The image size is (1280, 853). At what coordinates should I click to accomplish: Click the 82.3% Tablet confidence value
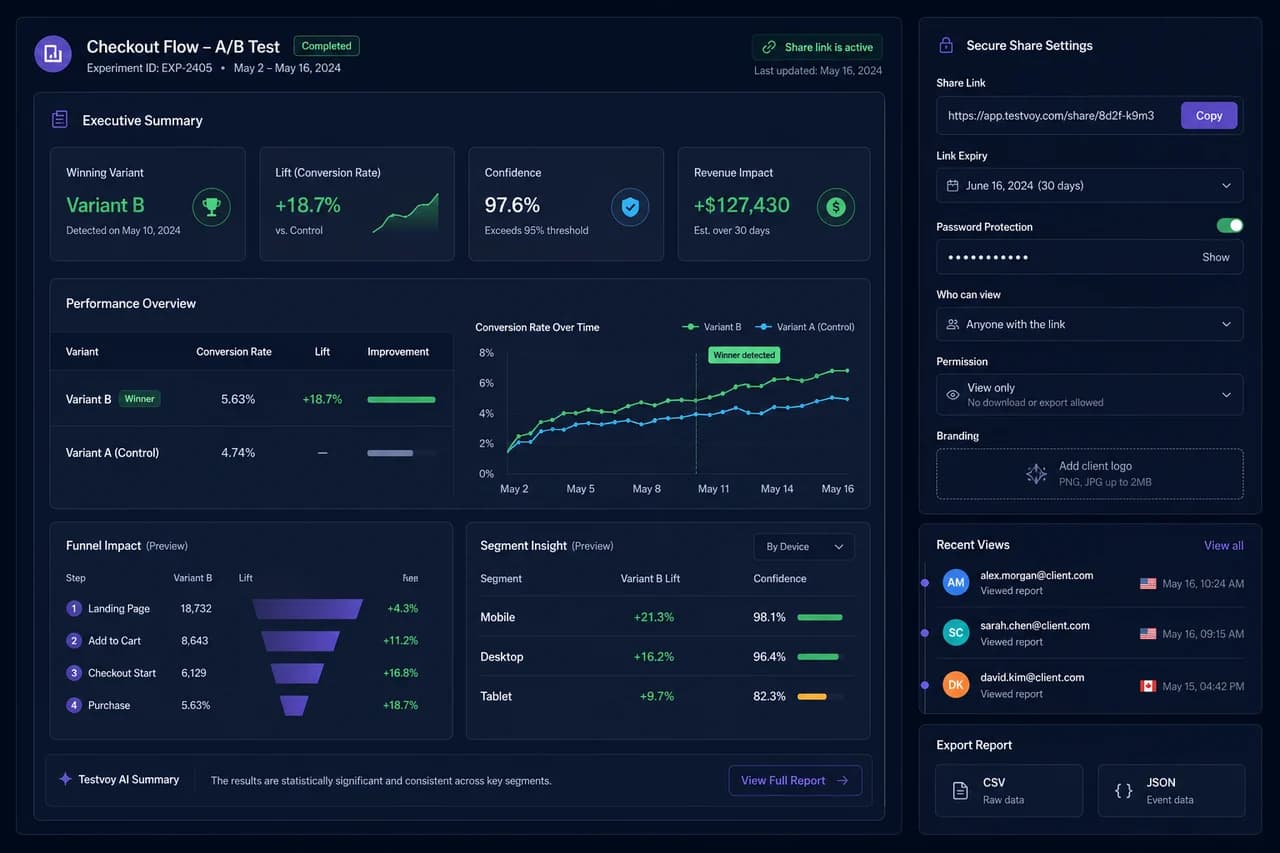770,696
